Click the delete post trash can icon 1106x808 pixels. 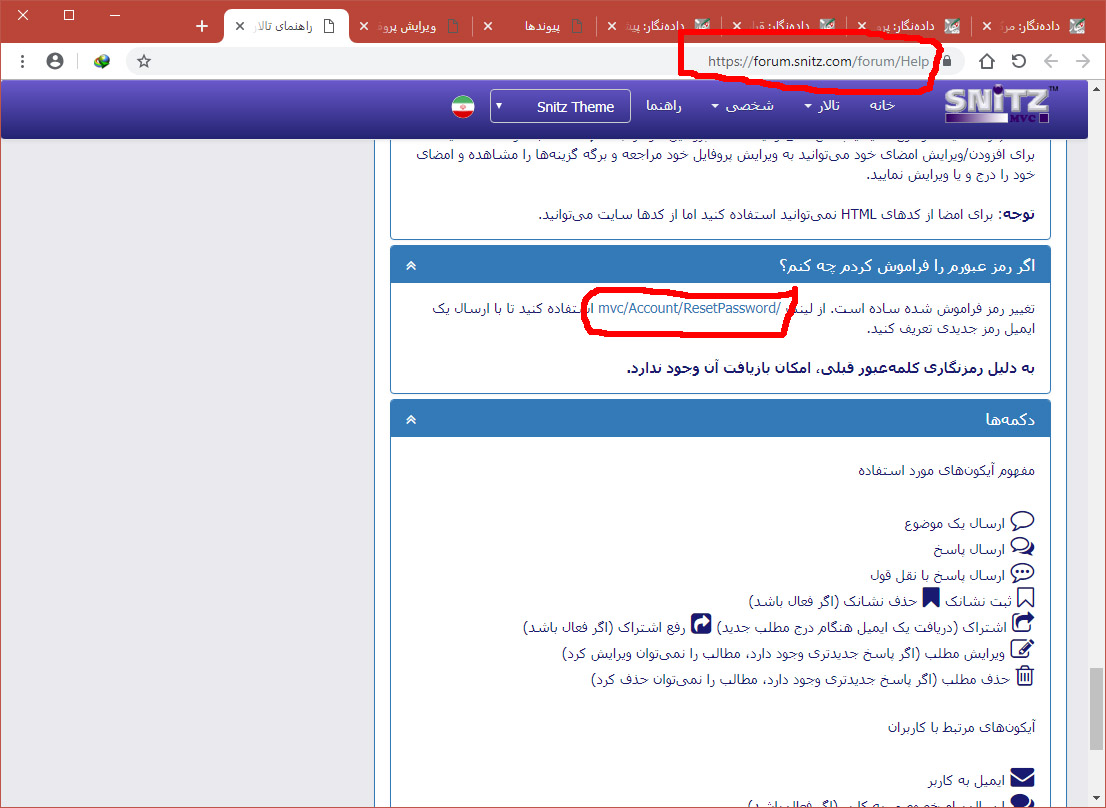tap(1025, 677)
